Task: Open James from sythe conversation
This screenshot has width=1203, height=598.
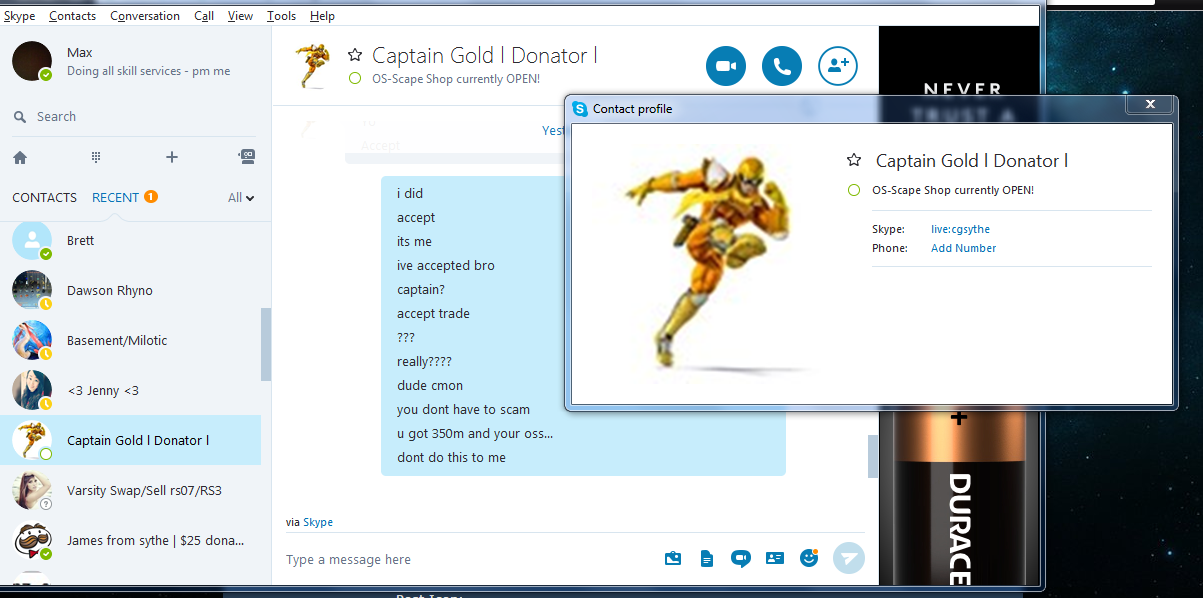Action: (x=130, y=540)
